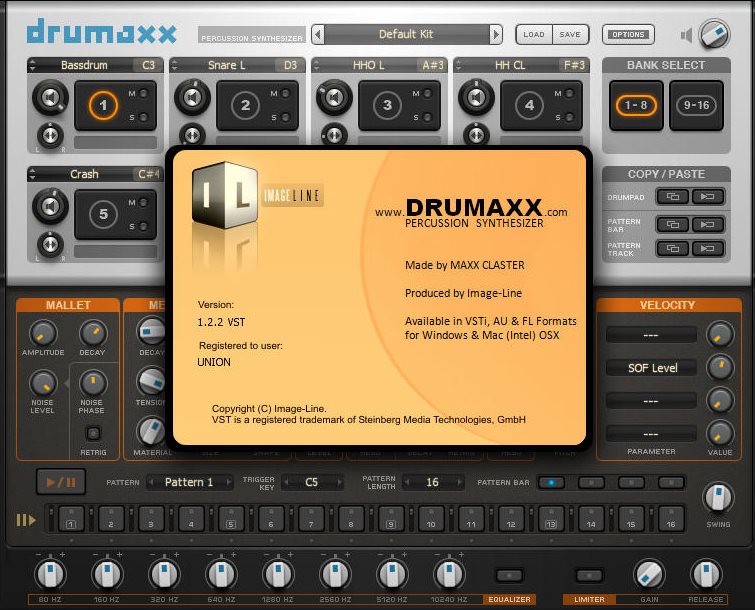Image resolution: width=755 pixels, height=610 pixels.
Task: Open the Pattern 1 selector
Action: coord(189,482)
